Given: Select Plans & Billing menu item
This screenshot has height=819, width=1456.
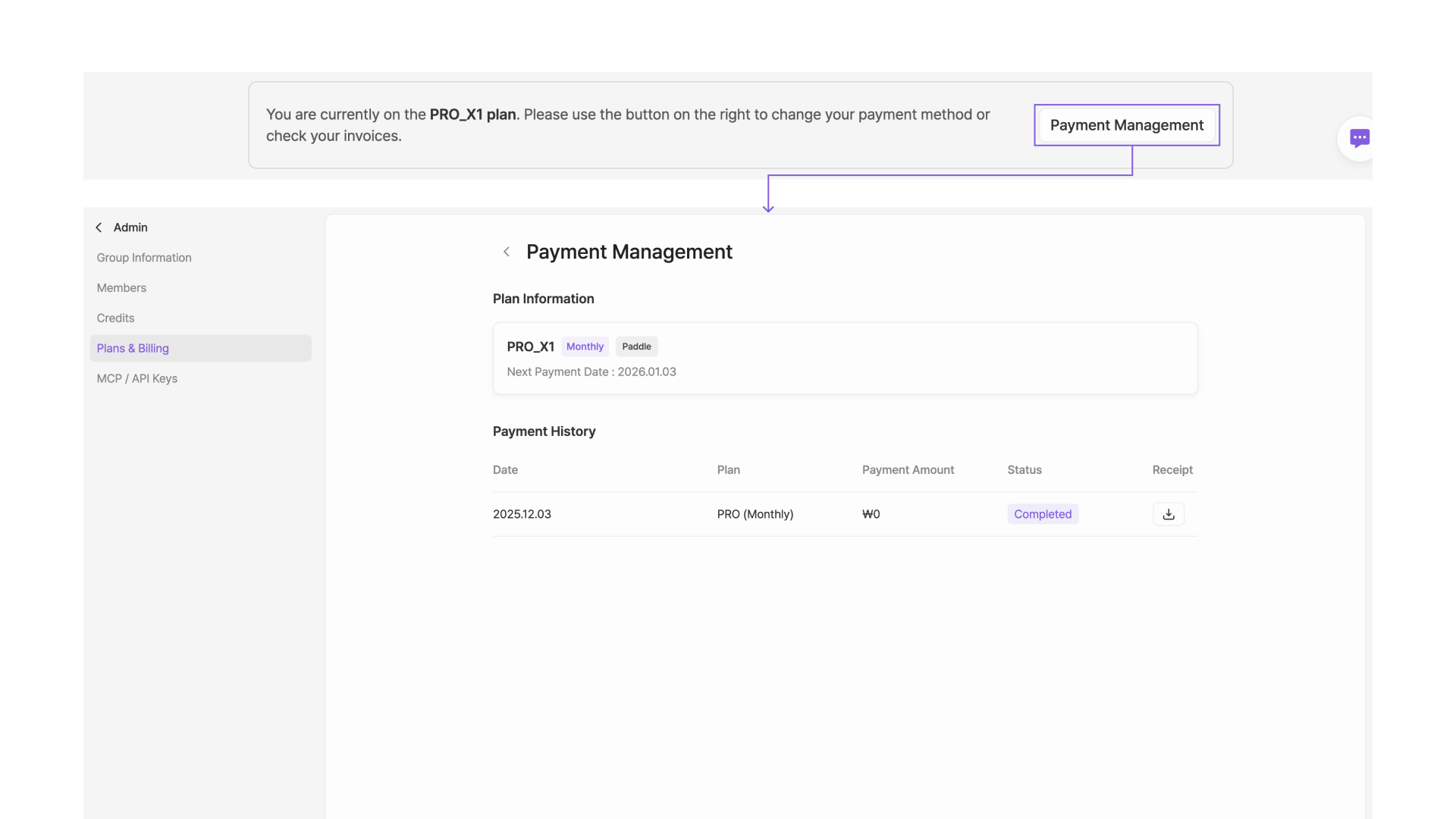Looking at the screenshot, I should [133, 348].
